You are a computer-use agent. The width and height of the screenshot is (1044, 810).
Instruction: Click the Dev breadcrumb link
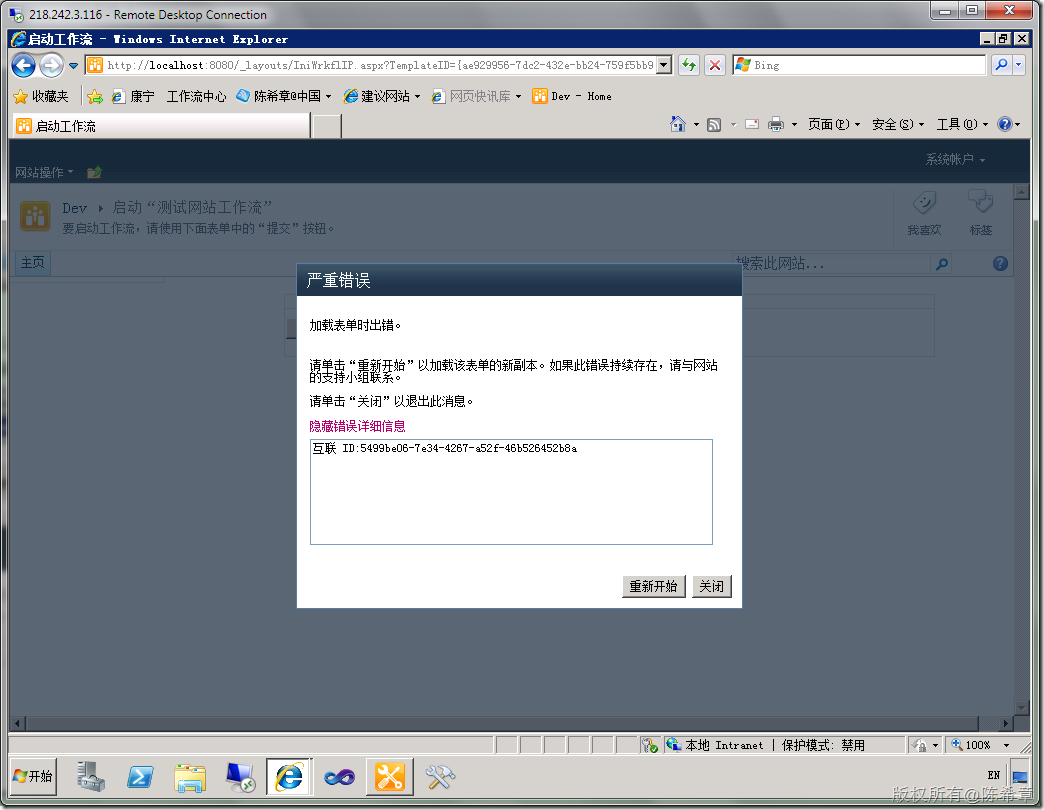pos(75,208)
